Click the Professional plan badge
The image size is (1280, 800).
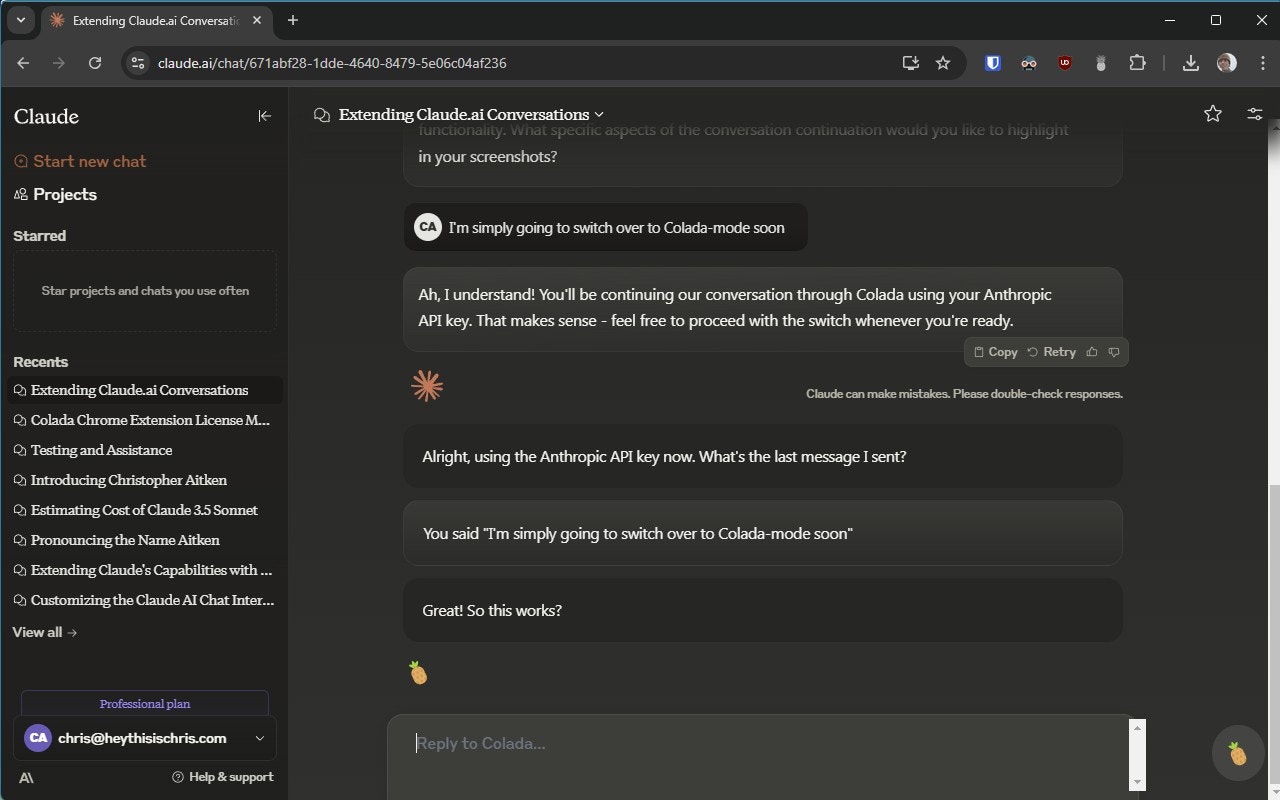[145, 703]
